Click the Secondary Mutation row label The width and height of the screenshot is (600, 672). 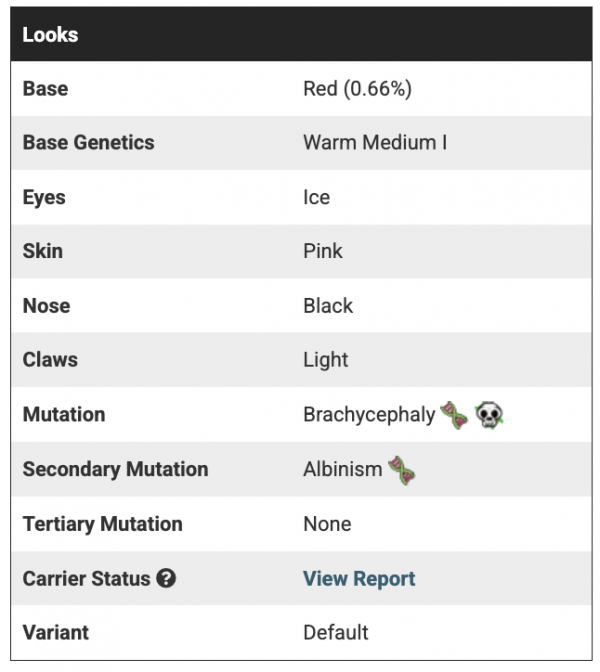(115, 469)
